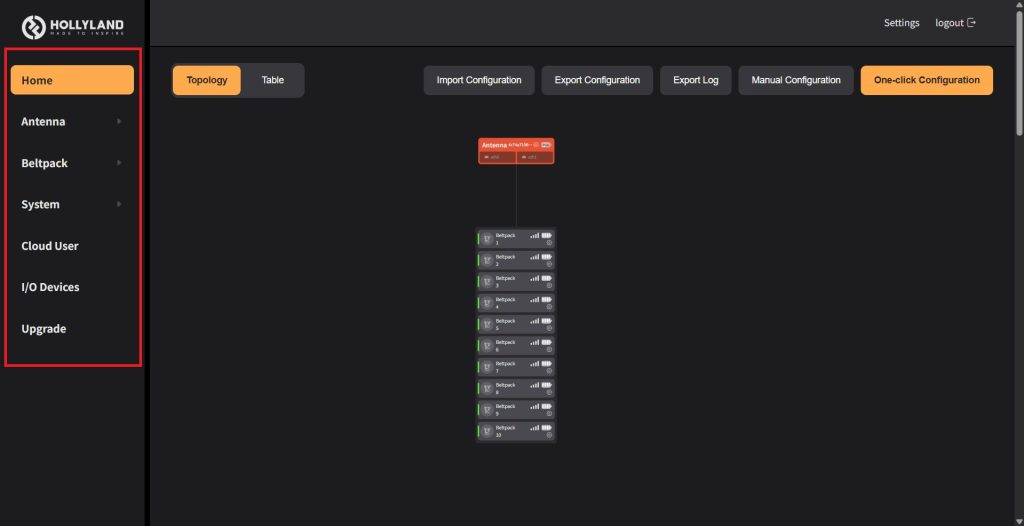
Task: Click the Antenna node settings icon
Action: 536,145
